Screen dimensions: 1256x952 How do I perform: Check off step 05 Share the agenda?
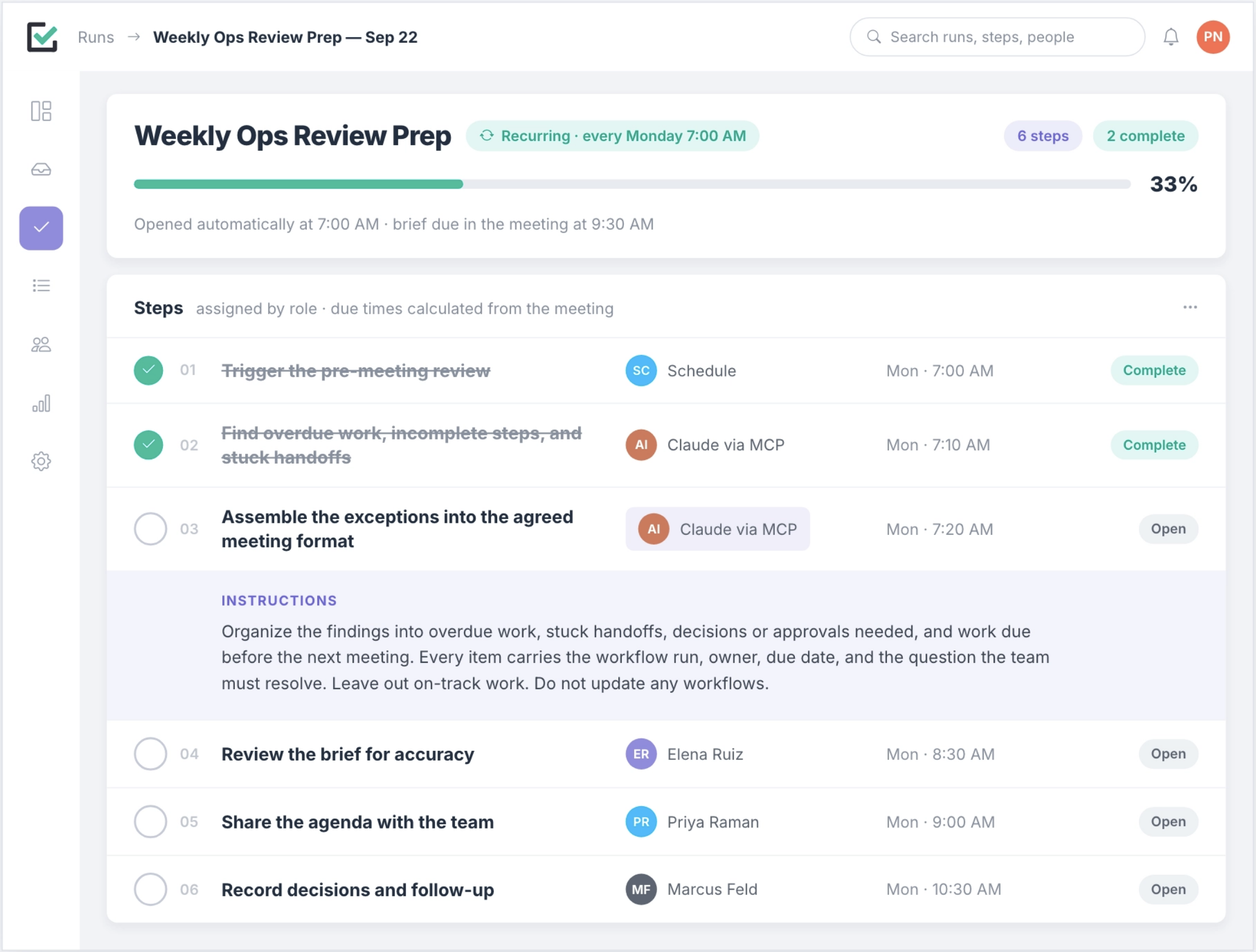(x=150, y=821)
